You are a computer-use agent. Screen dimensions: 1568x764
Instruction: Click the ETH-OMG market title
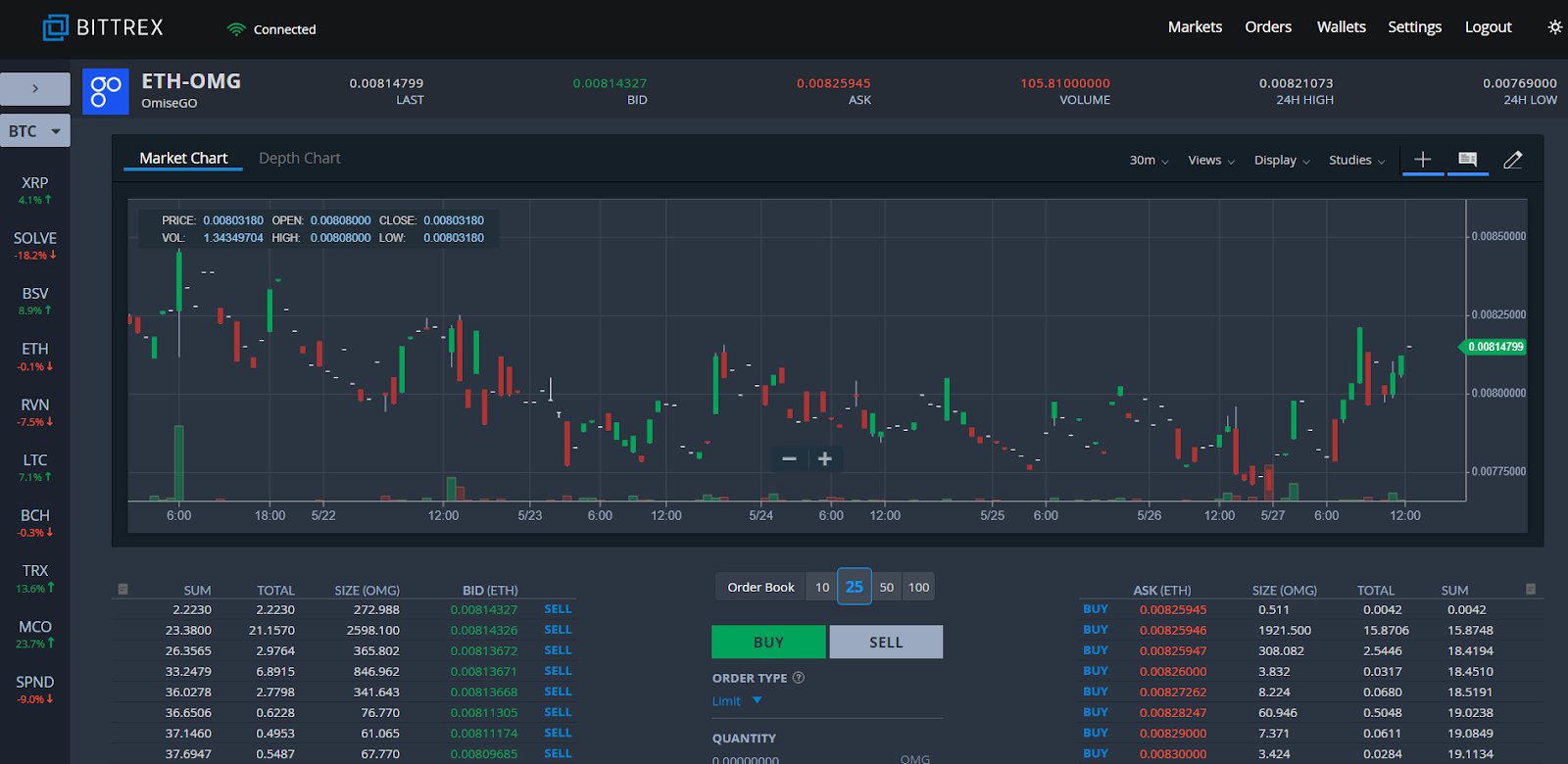[x=191, y=81]
